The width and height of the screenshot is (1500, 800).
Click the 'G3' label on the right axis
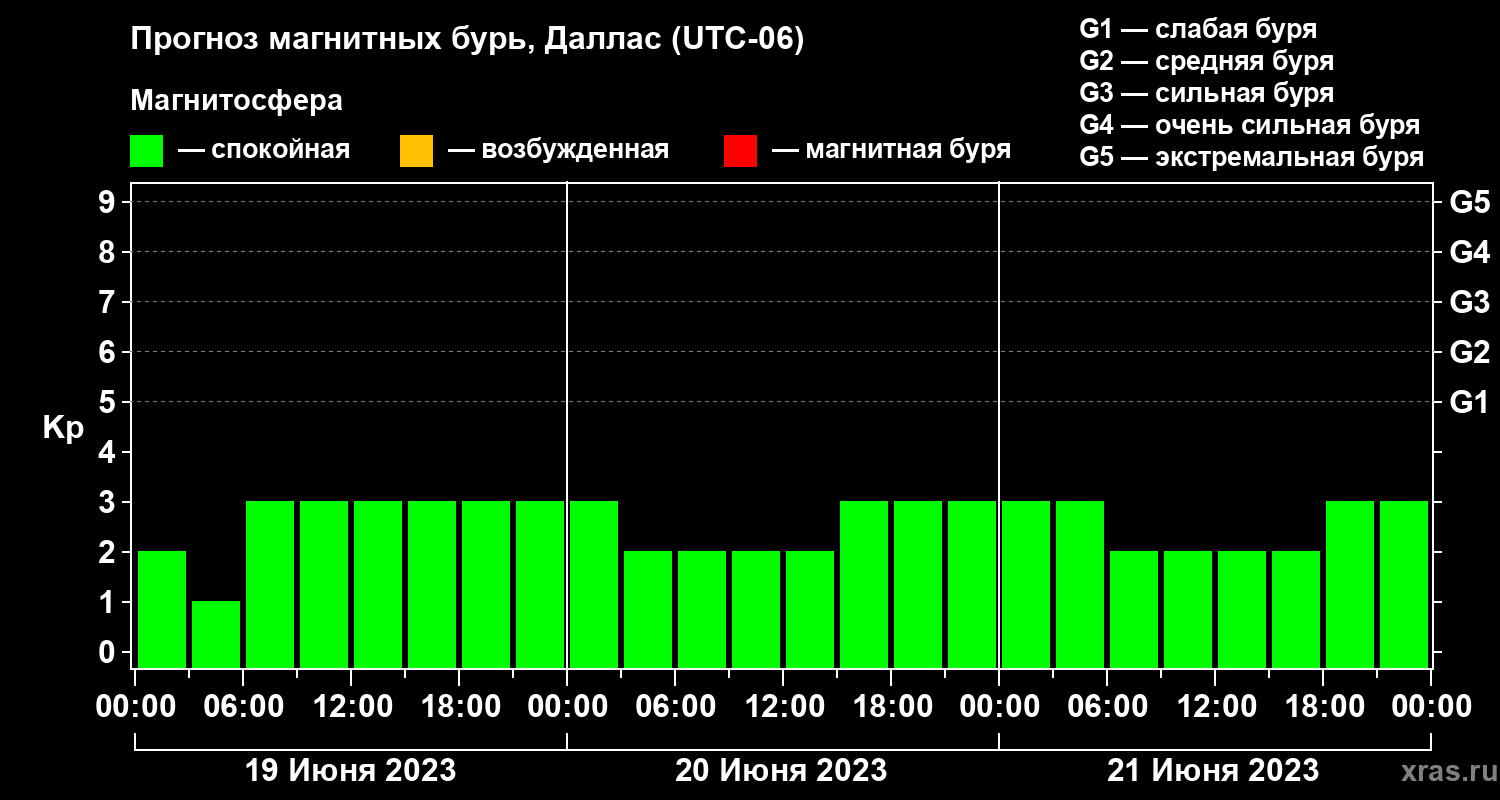coord(1469,302)
